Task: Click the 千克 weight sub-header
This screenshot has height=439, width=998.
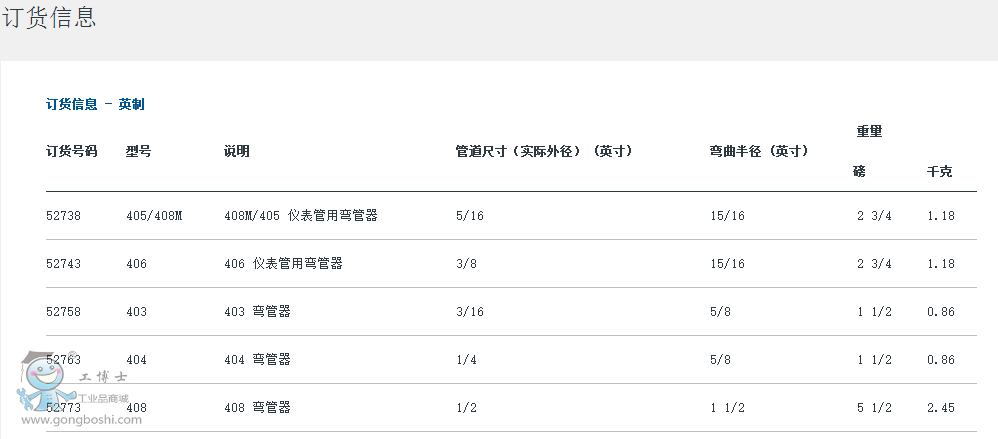Action: tap(940, 171)
